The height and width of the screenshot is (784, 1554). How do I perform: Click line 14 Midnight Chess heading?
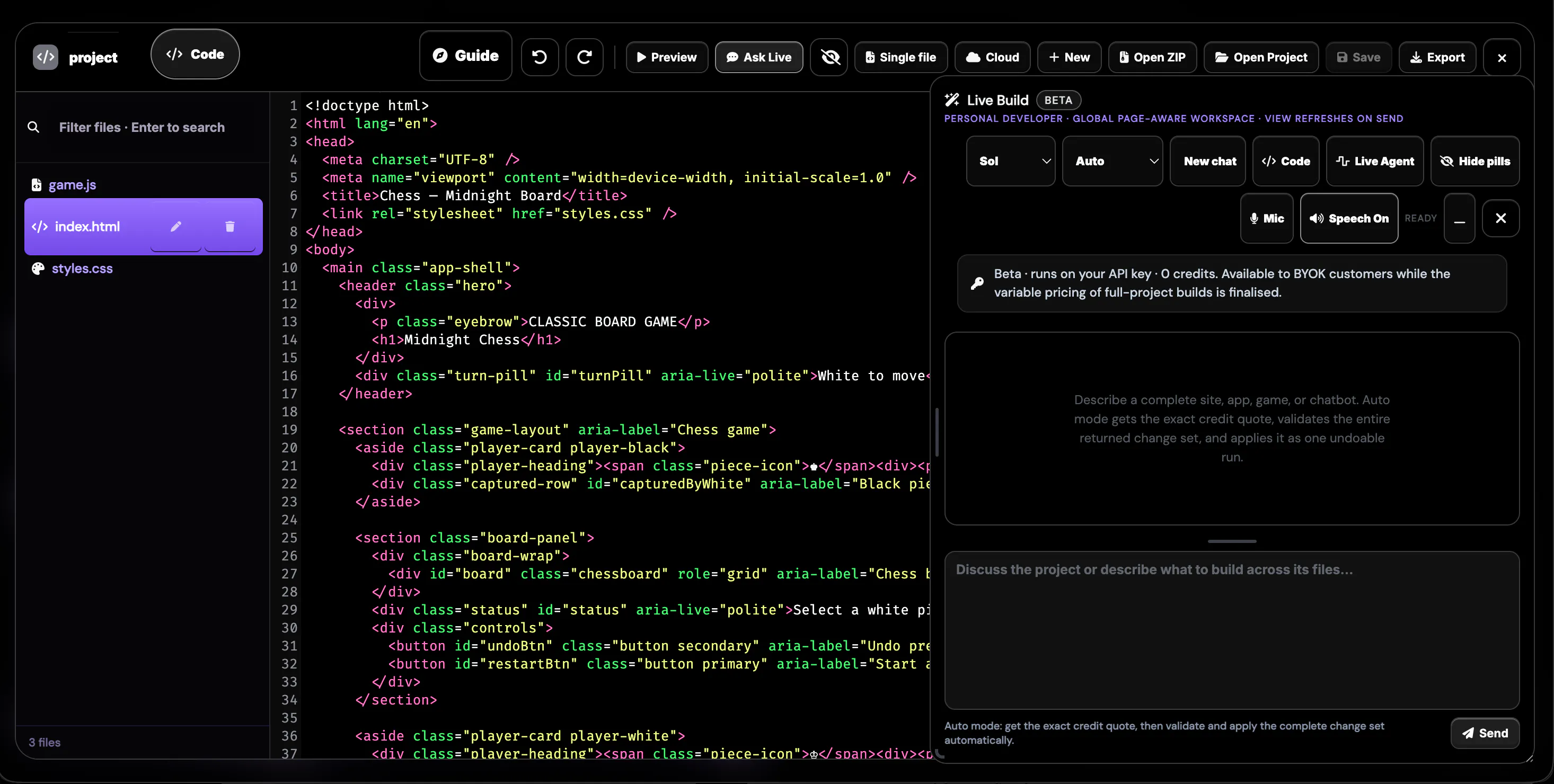[466, 340]
